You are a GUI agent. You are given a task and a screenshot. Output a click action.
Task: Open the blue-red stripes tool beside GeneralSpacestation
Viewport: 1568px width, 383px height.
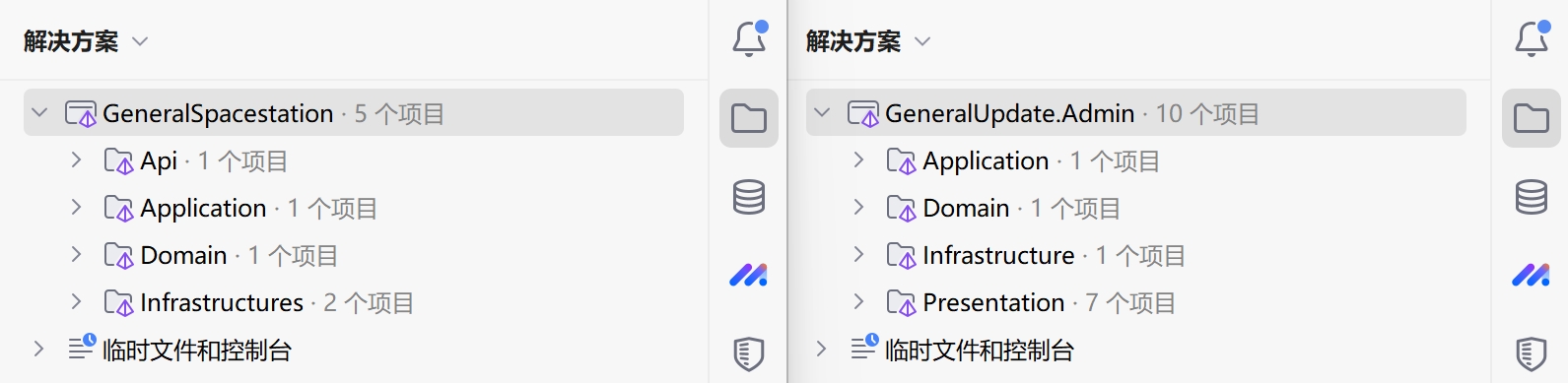coord(749,275)
